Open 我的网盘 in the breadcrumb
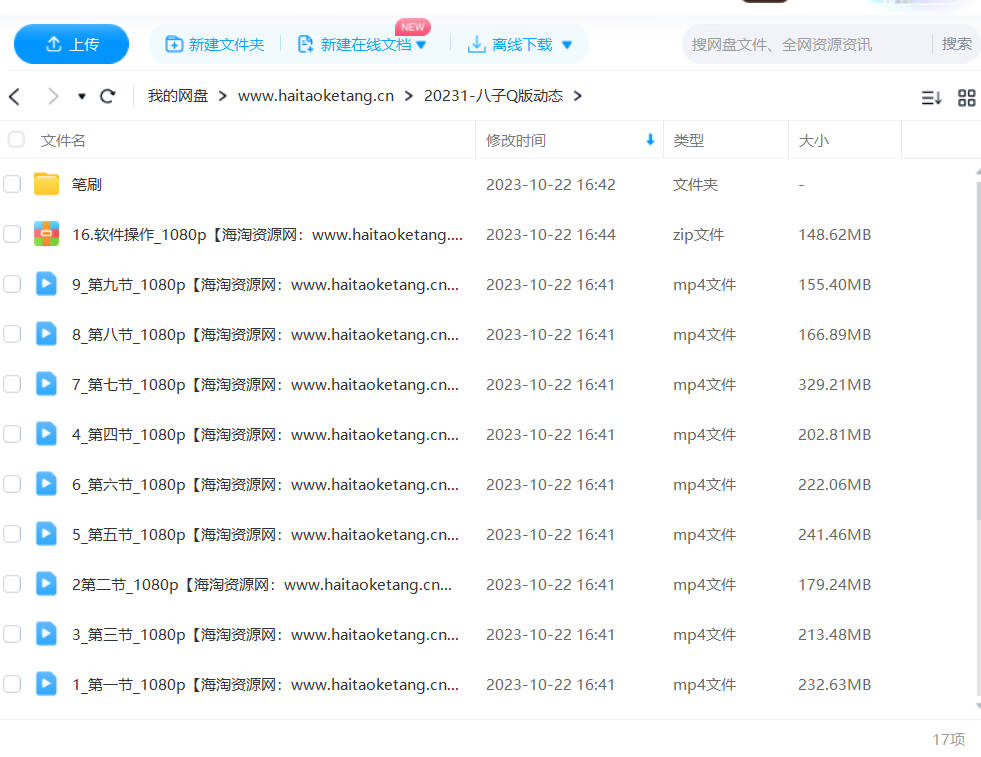This screenshot has height=757, width=981. pos(178,96)
